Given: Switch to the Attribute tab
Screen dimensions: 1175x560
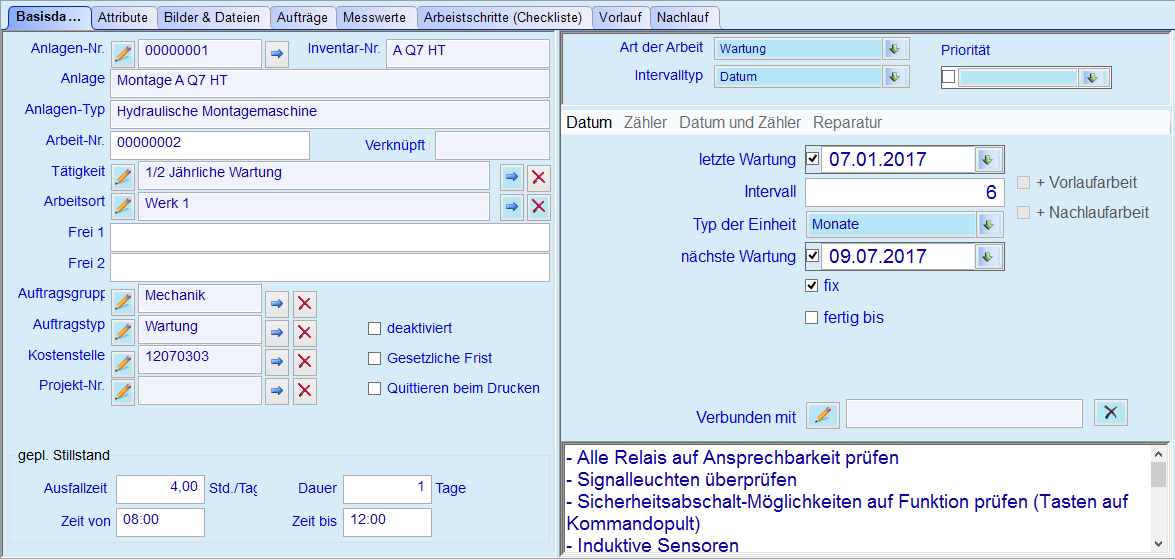Looking at the screenshot, I should click(x=124, y=17).
